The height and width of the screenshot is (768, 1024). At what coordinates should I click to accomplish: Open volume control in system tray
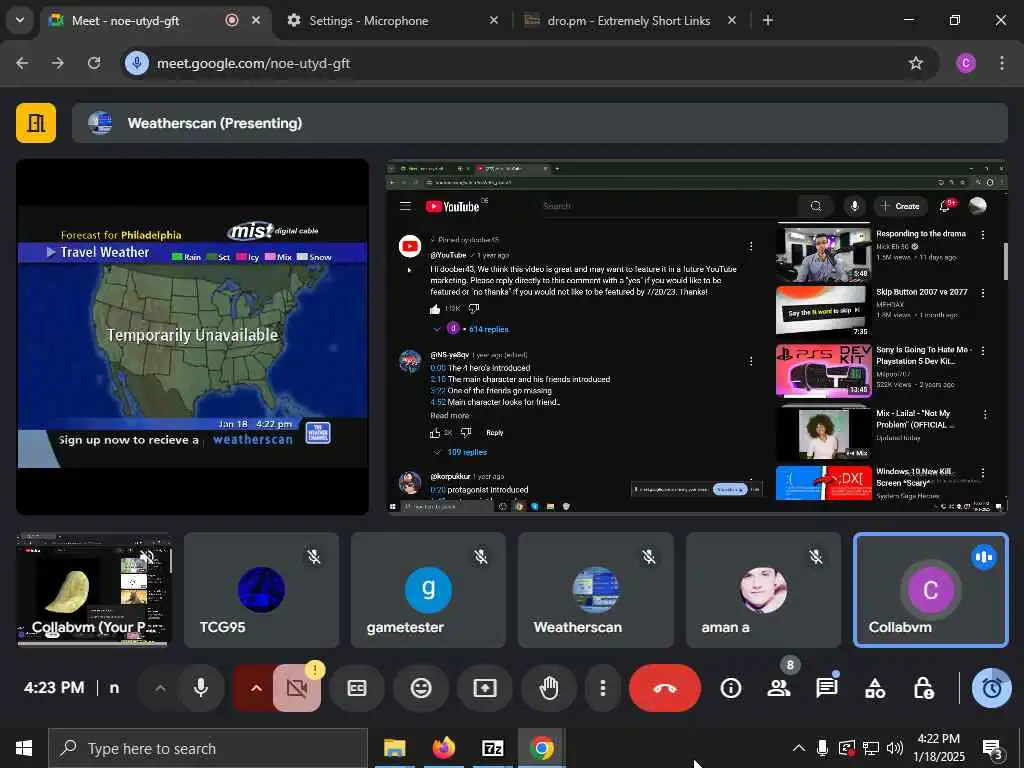point(895,748)
